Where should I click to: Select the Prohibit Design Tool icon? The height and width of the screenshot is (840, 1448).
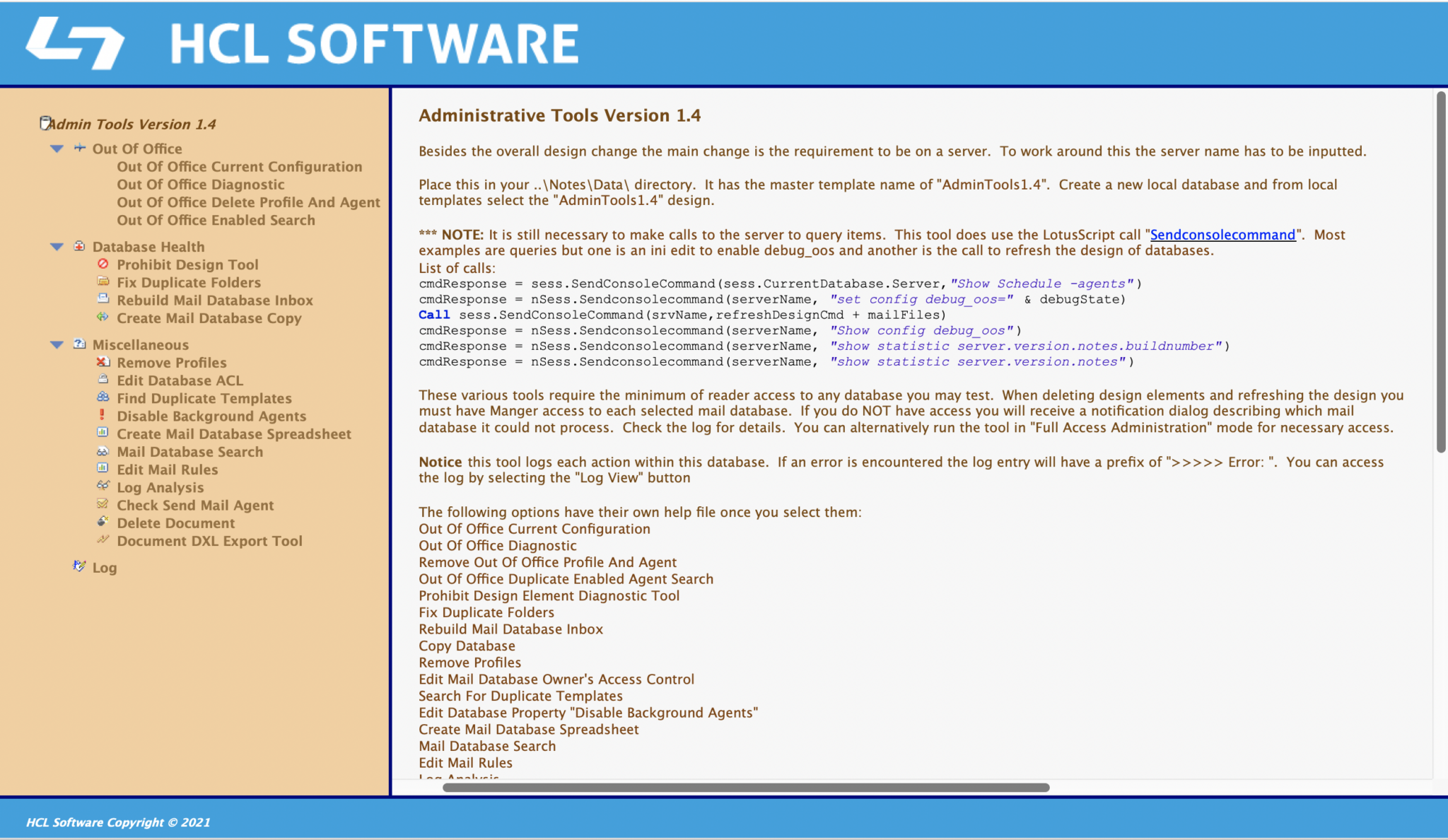point(103,264)
